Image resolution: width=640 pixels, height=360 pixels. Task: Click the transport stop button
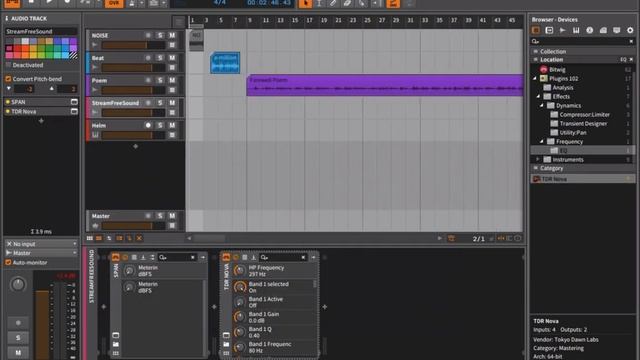pyautogui.click(x=31, y=2)
